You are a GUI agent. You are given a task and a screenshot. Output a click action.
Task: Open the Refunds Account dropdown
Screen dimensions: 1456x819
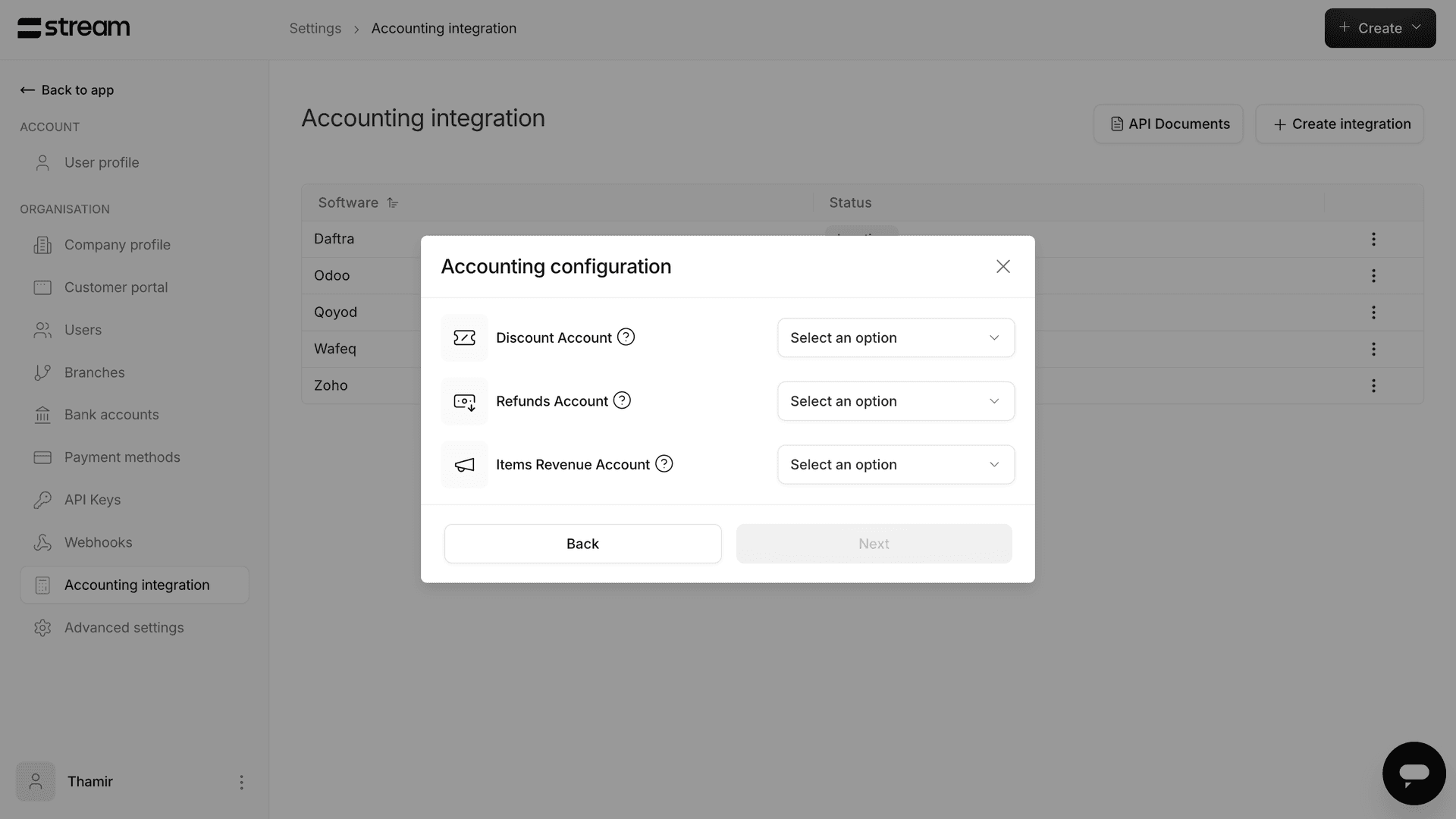point(896,401)
